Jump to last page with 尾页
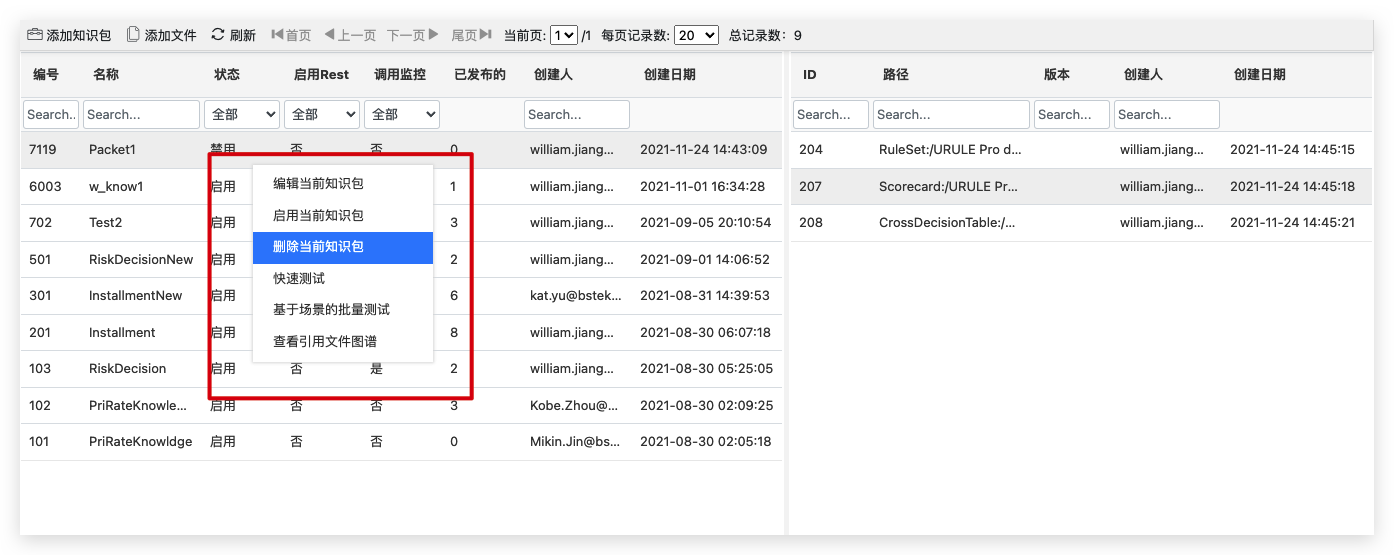Image resolution: width=1394 pixels, height=555 pixels. pyautogui.click(x=471, y=35)
